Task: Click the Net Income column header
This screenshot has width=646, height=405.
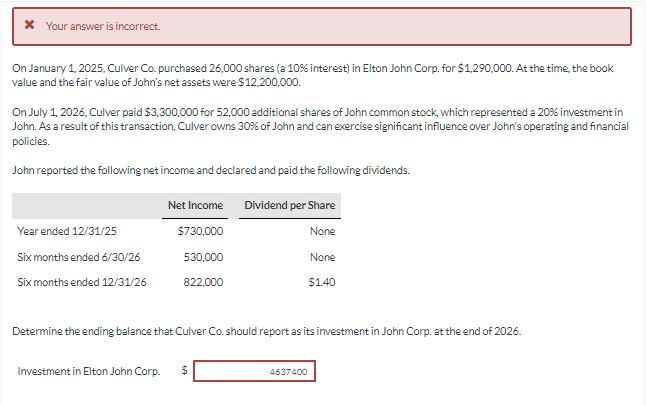Action: pos(195,205)
